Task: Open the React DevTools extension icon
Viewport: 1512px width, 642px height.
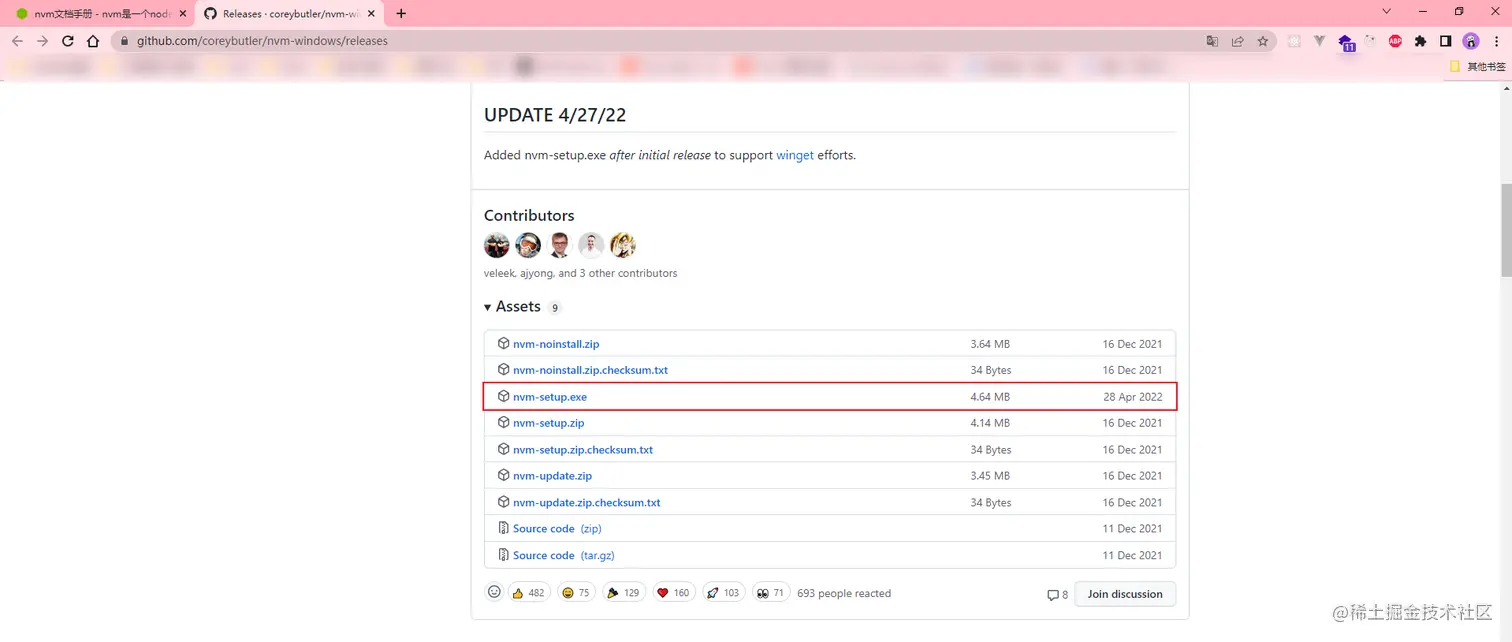Action: click(x=1294, y=41)
